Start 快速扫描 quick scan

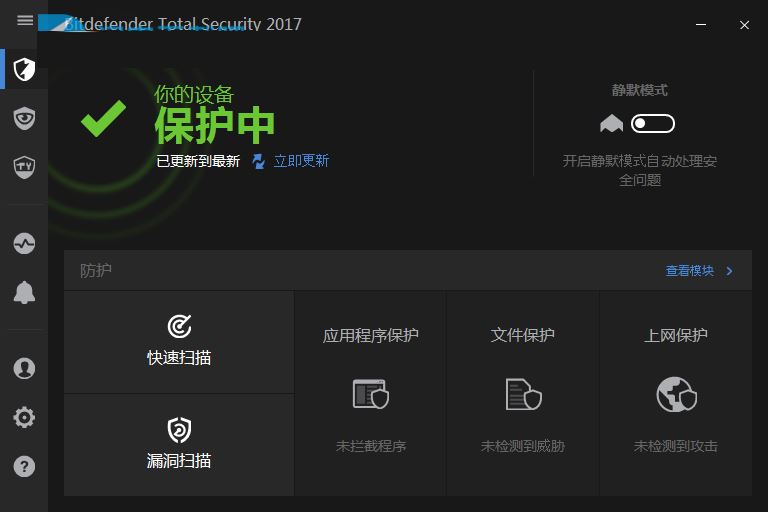(179, 342)
